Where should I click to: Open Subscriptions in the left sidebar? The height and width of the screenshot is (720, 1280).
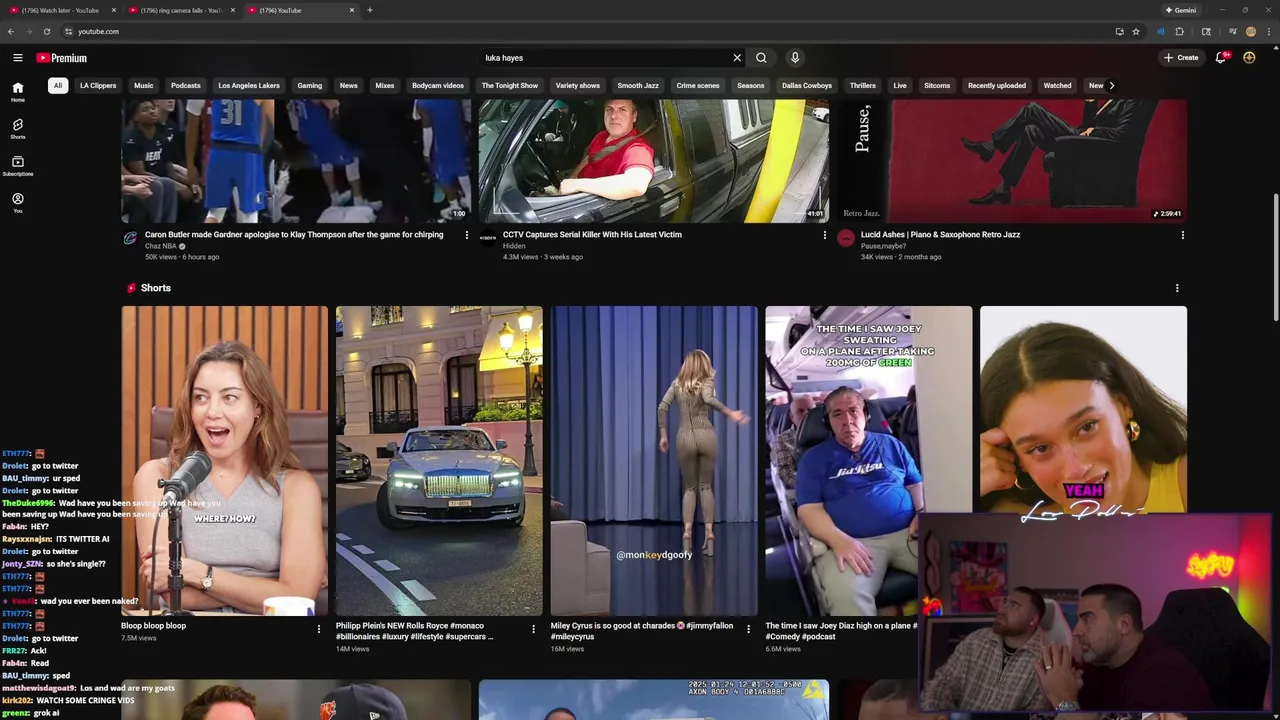click(x=18, y=166)
